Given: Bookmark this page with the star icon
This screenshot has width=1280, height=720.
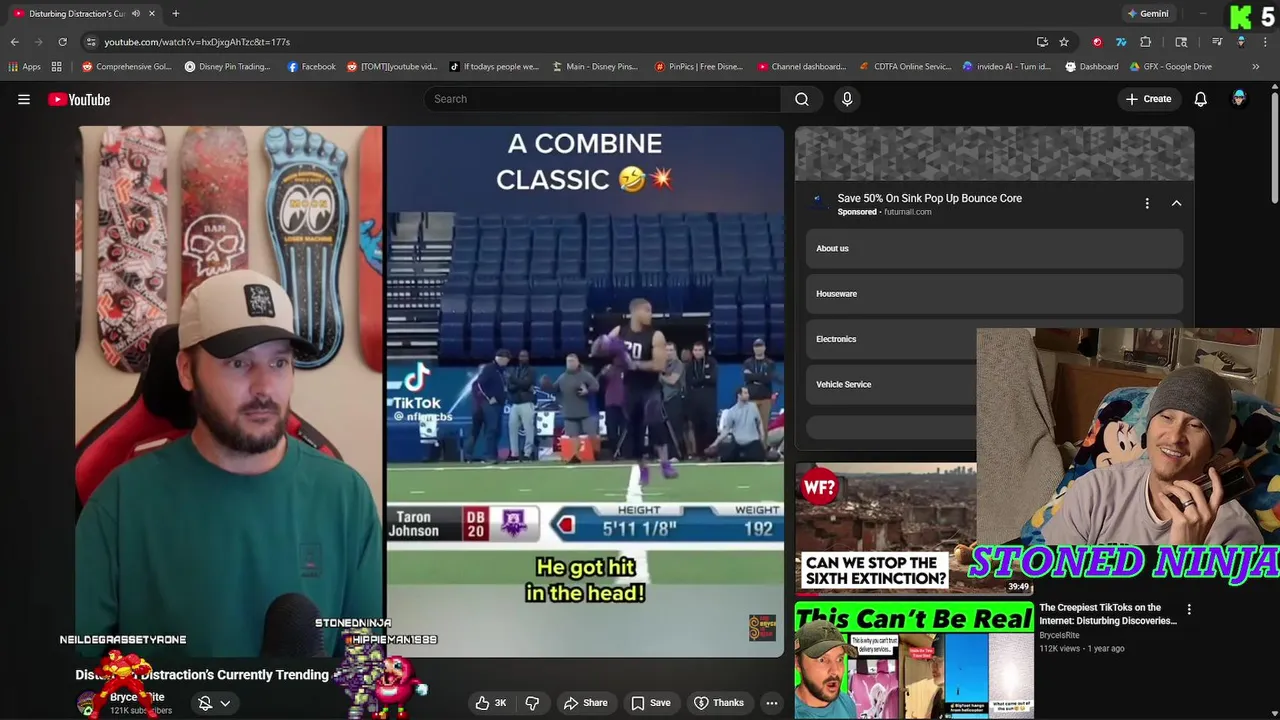Looking at the screenshot, I should 1064,42.
